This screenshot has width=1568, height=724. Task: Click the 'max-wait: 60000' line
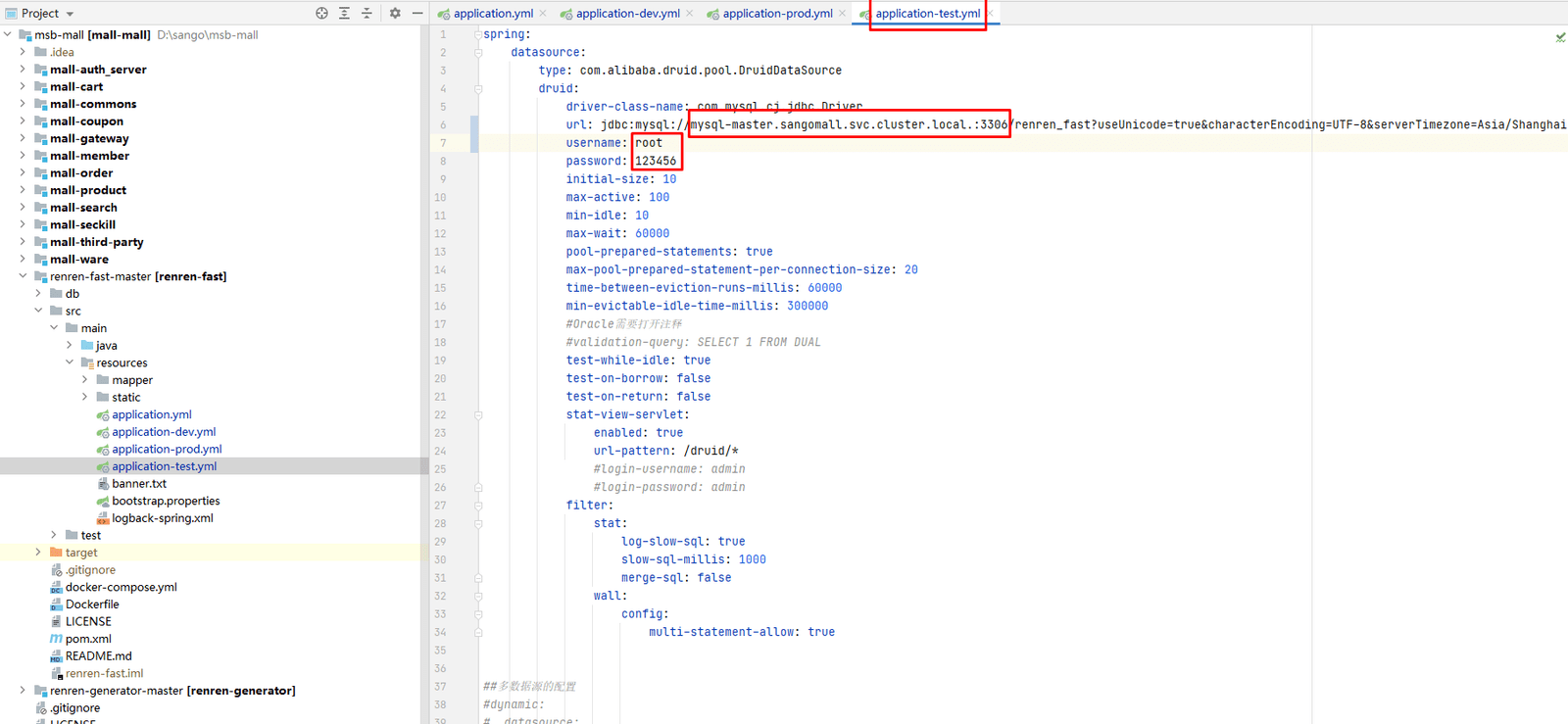point(617,233)
